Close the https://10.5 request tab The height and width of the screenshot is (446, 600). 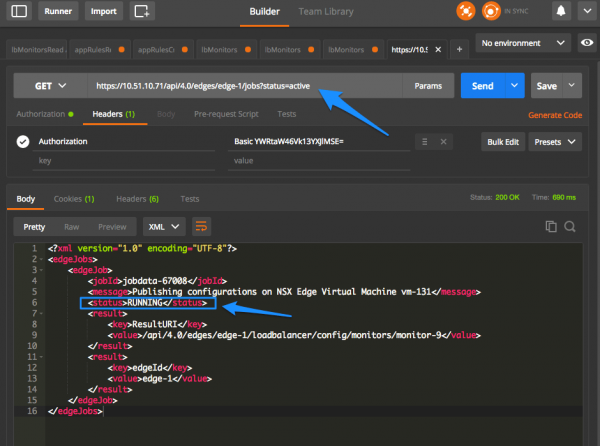click(438, 50)
